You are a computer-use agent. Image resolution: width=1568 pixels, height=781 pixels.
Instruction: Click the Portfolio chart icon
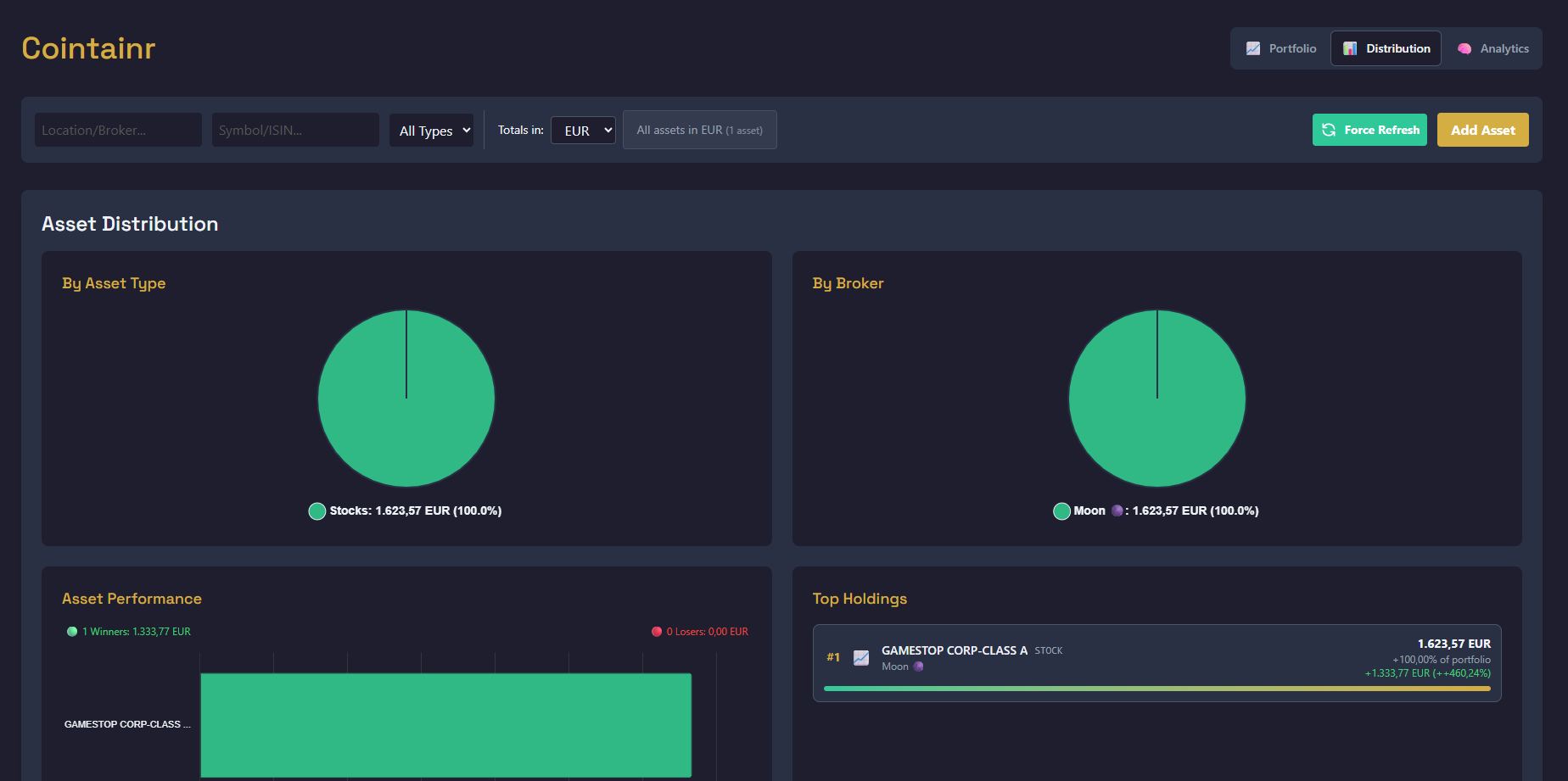click(x=1253, y=48)
